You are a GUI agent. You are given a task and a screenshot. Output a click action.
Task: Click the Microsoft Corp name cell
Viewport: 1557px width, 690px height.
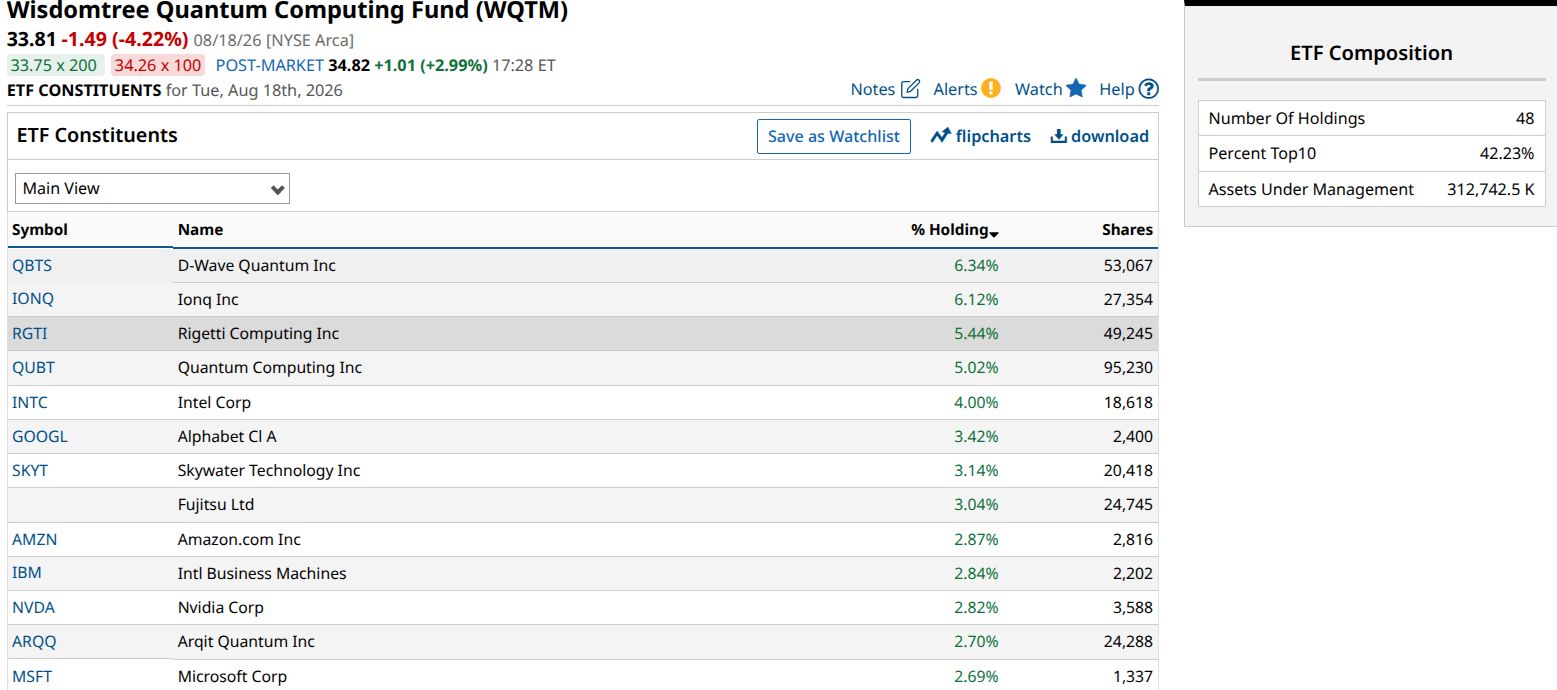point(232,676)
